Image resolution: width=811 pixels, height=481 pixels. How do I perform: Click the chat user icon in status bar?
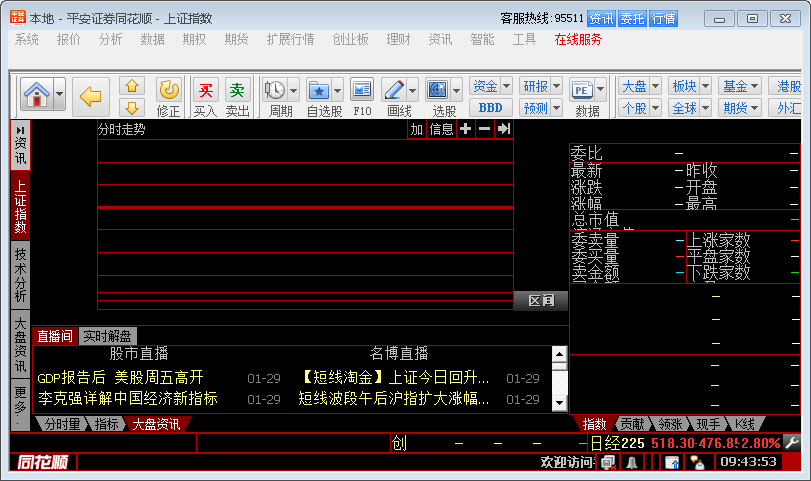tap(697, 462)
